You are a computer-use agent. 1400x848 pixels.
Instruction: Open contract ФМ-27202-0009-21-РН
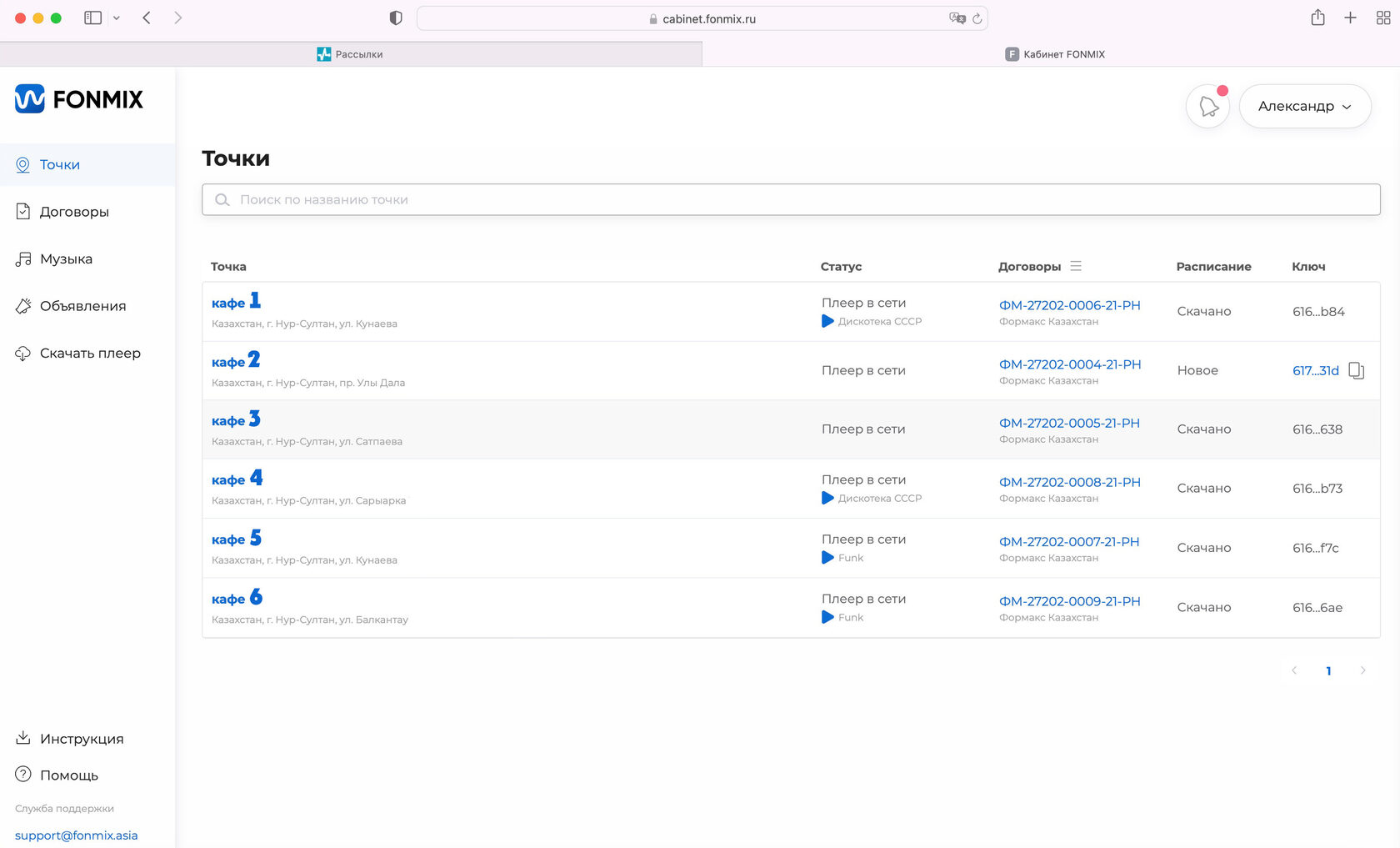1069,601
